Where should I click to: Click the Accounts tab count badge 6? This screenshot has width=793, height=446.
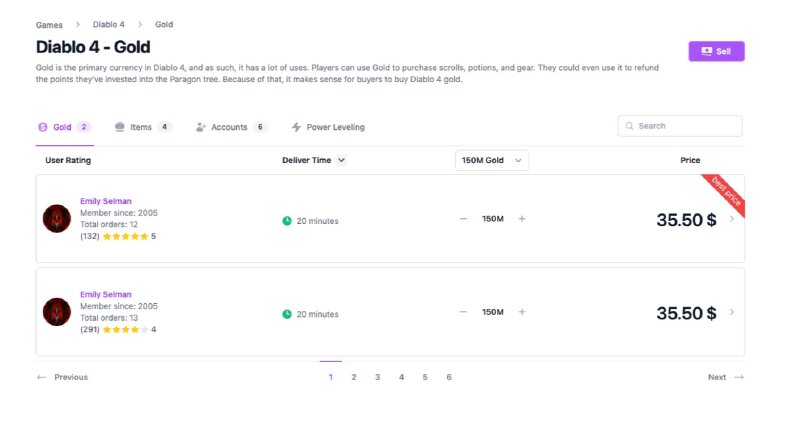click(260, 127)
